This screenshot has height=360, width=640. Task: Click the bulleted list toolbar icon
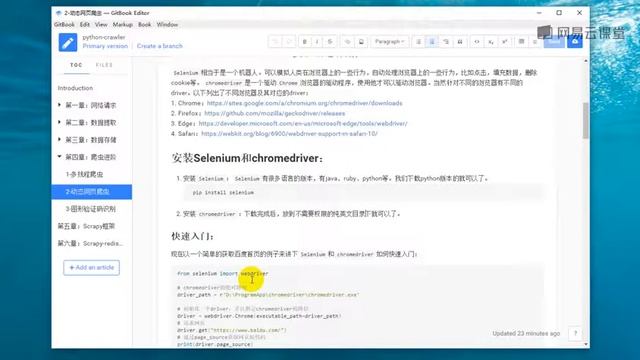click(x=418, y=42)
